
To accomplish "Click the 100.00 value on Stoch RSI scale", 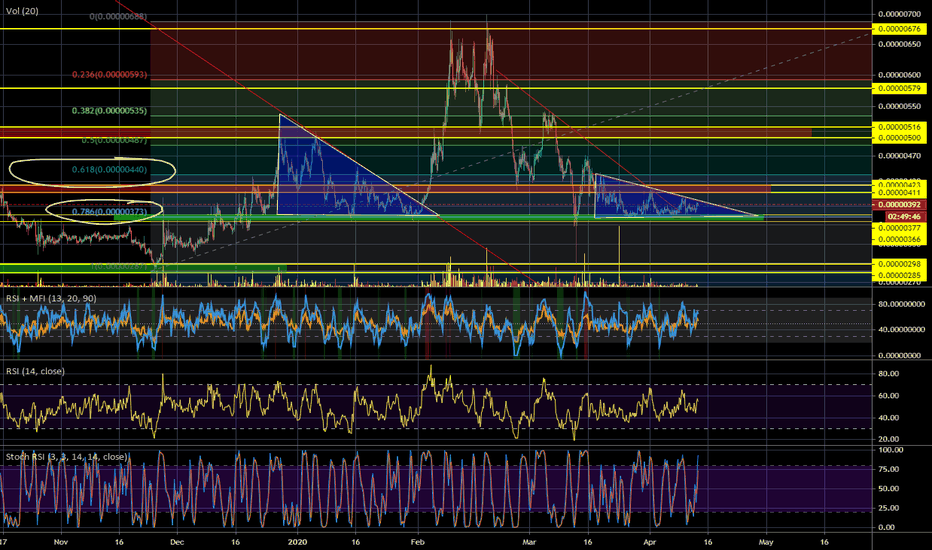I will point(890,450).
